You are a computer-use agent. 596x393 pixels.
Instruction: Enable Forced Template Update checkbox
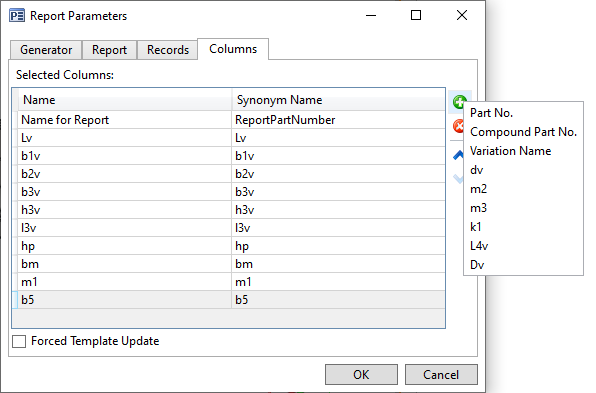coord(19,341)
